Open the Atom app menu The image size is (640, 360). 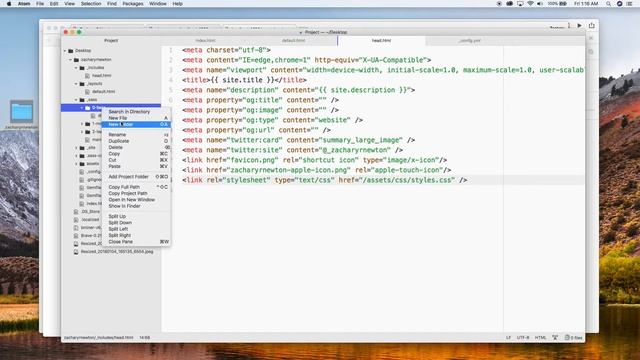tap(24, 4)
